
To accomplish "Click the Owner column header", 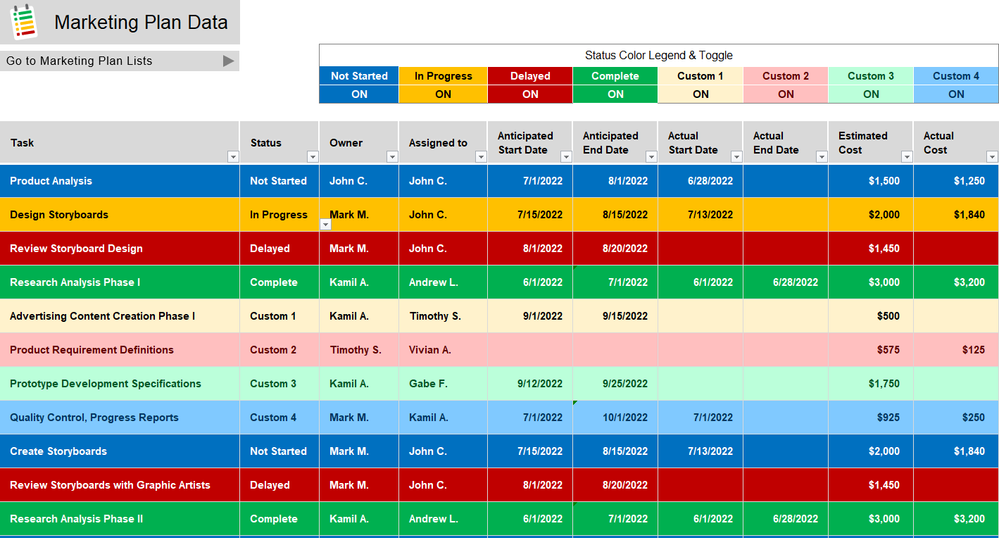I will (359, 143).
